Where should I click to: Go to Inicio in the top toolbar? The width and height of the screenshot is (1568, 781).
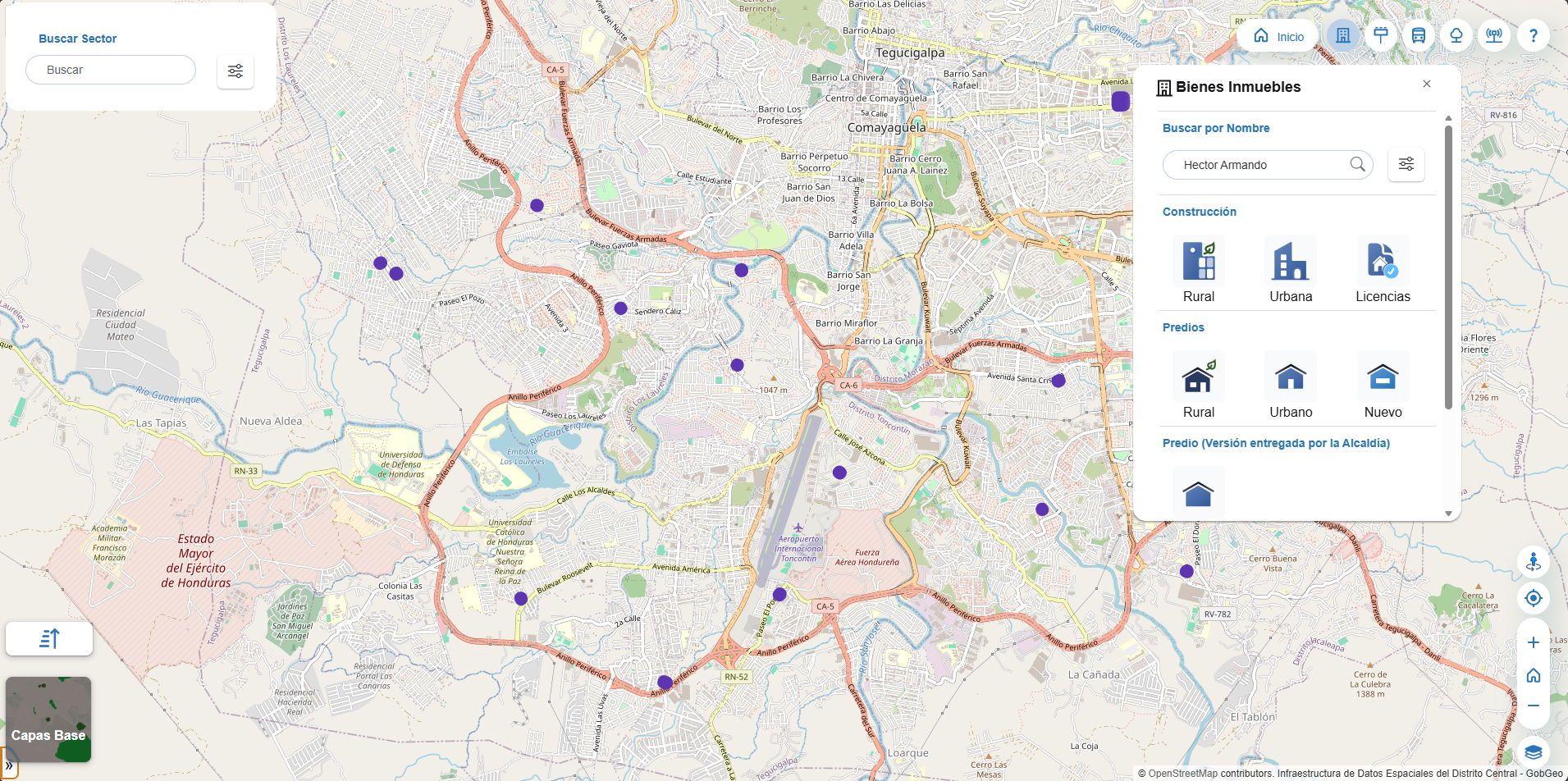point(1278,36)
